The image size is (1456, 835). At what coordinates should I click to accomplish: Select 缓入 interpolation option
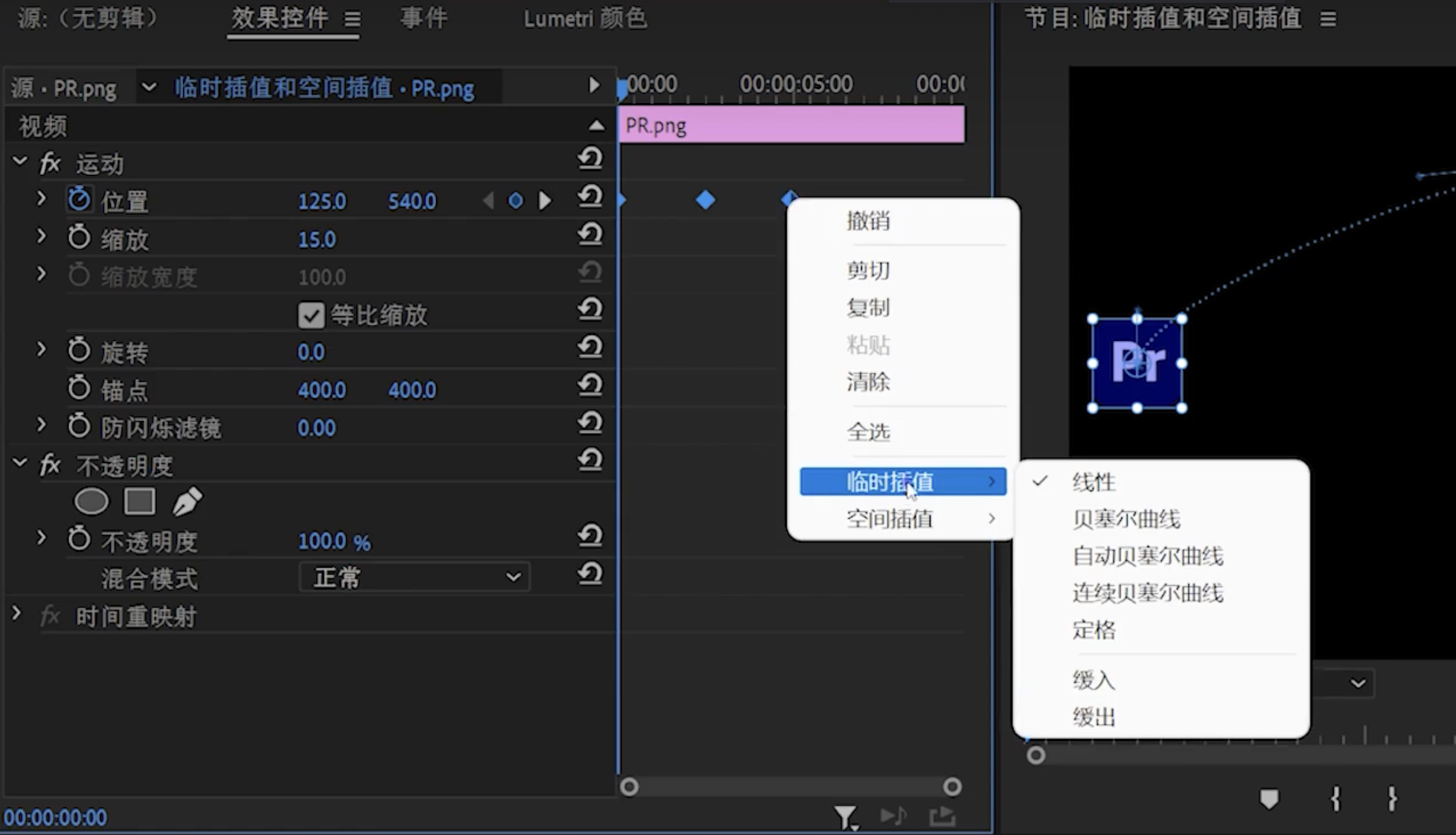tap(1092, 679)
